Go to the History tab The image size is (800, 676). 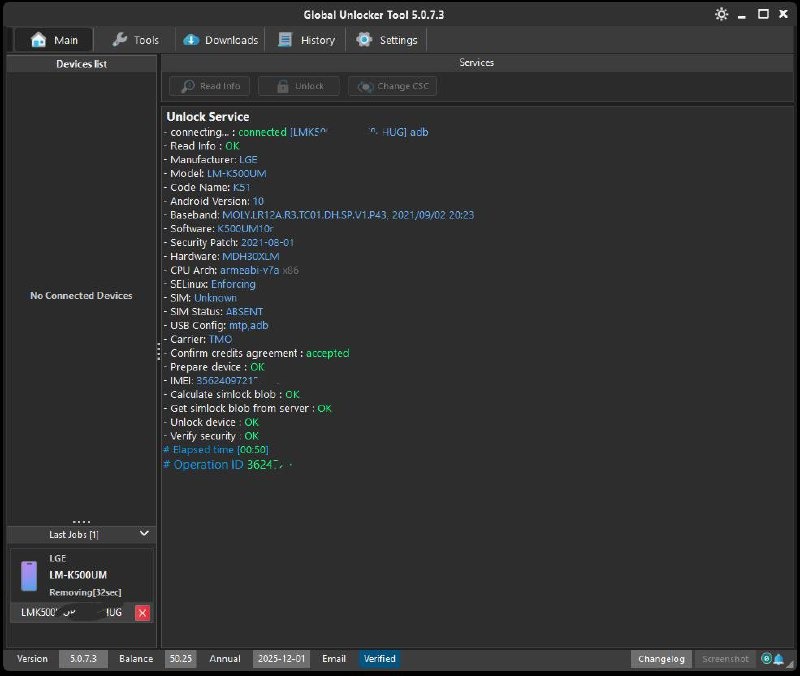click(306, 40)
